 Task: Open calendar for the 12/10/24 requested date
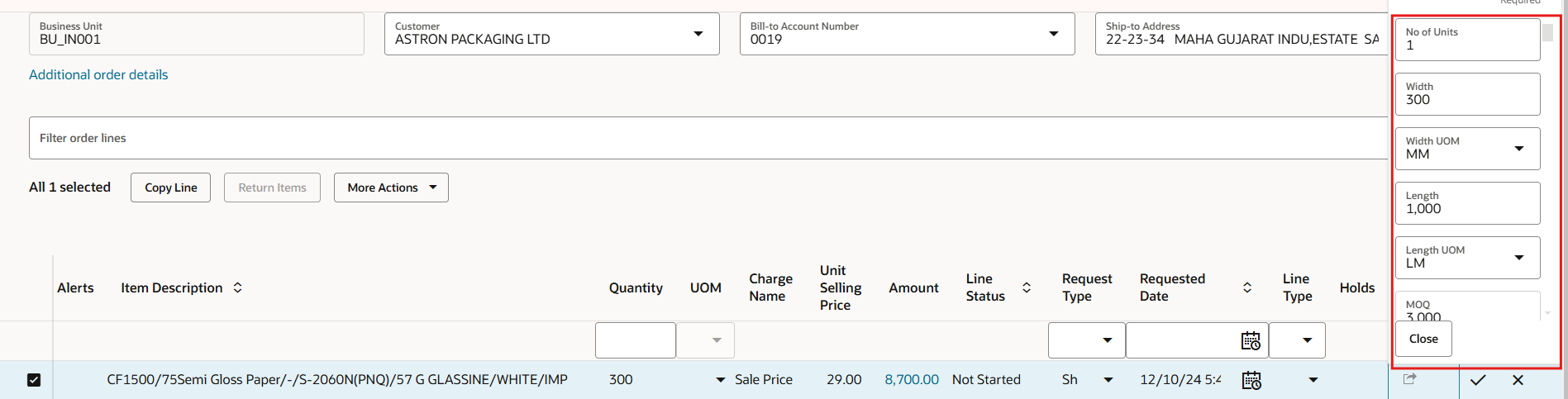1251,380
